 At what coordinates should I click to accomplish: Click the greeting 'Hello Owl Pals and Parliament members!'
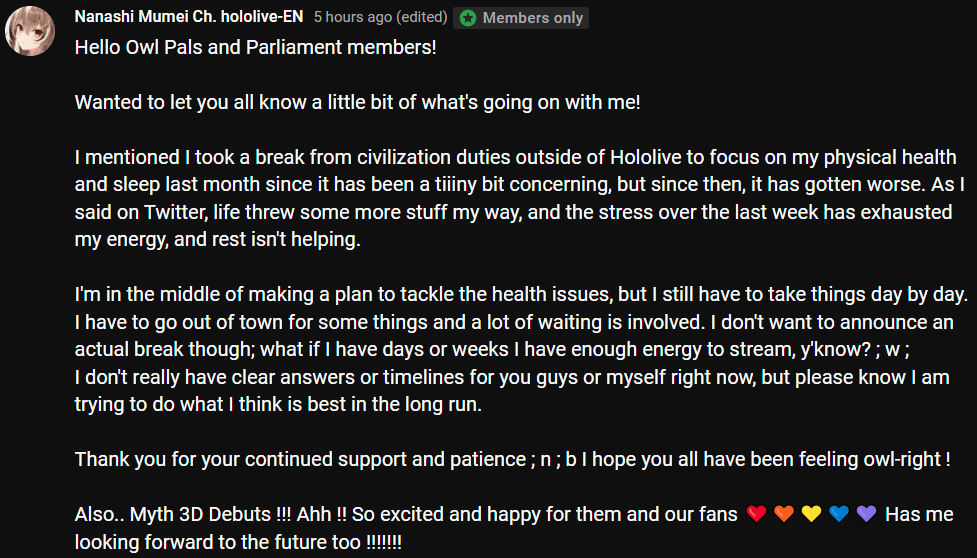click(255, 47)
